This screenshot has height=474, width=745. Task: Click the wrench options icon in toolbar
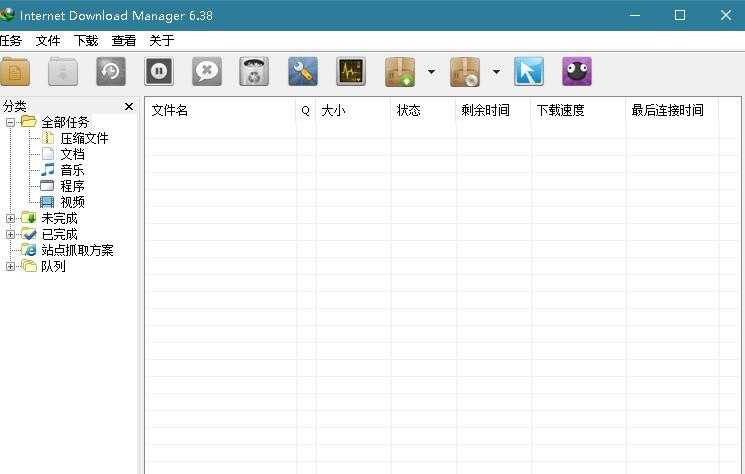click(x=303, y=72)
